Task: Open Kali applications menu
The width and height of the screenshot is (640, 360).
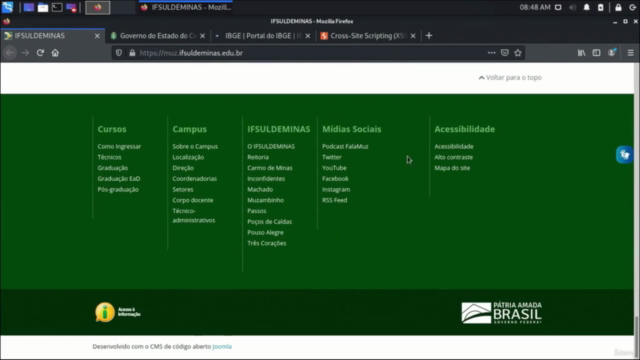Action: pos(8,7)
